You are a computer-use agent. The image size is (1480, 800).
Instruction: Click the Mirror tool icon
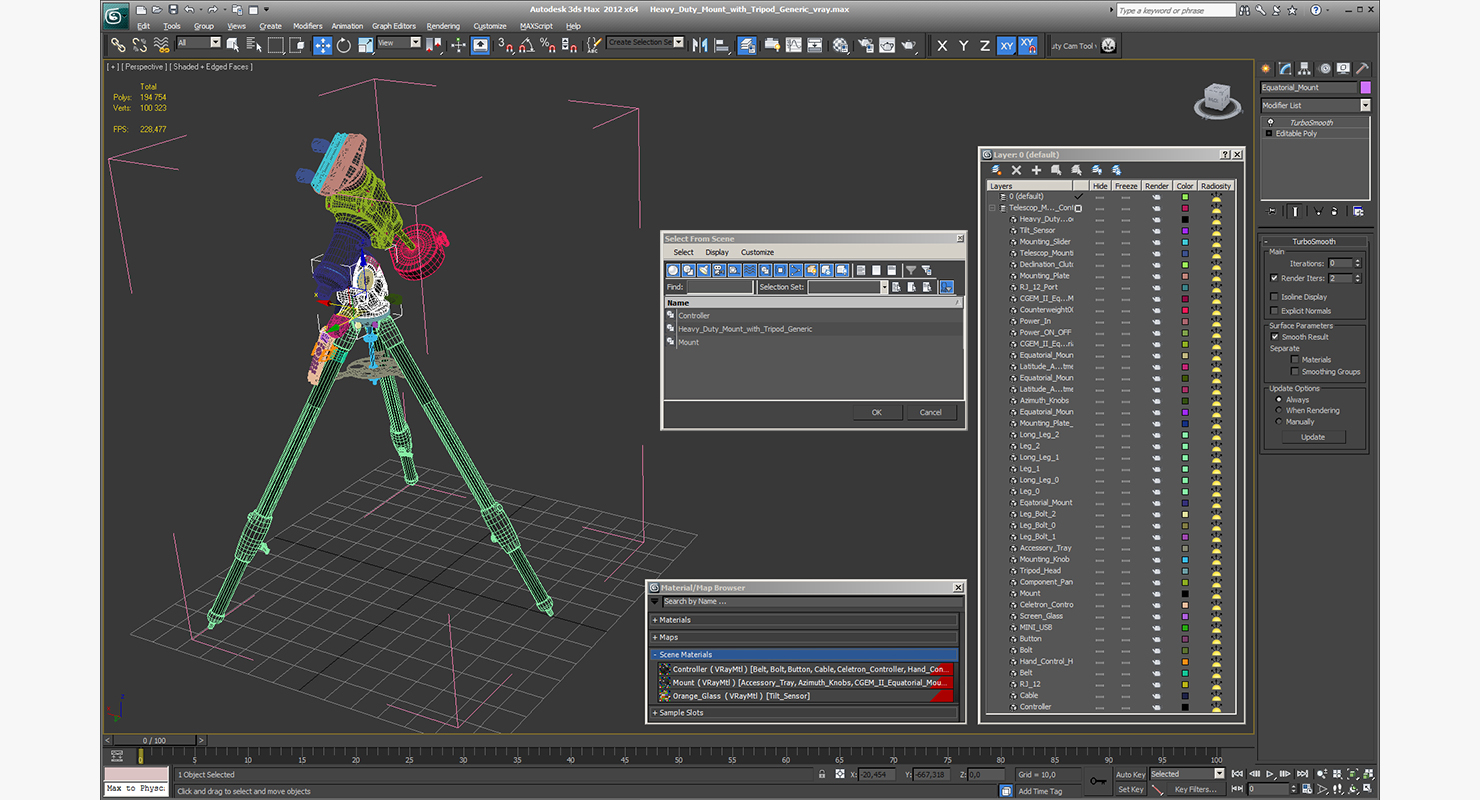(700, 45)
